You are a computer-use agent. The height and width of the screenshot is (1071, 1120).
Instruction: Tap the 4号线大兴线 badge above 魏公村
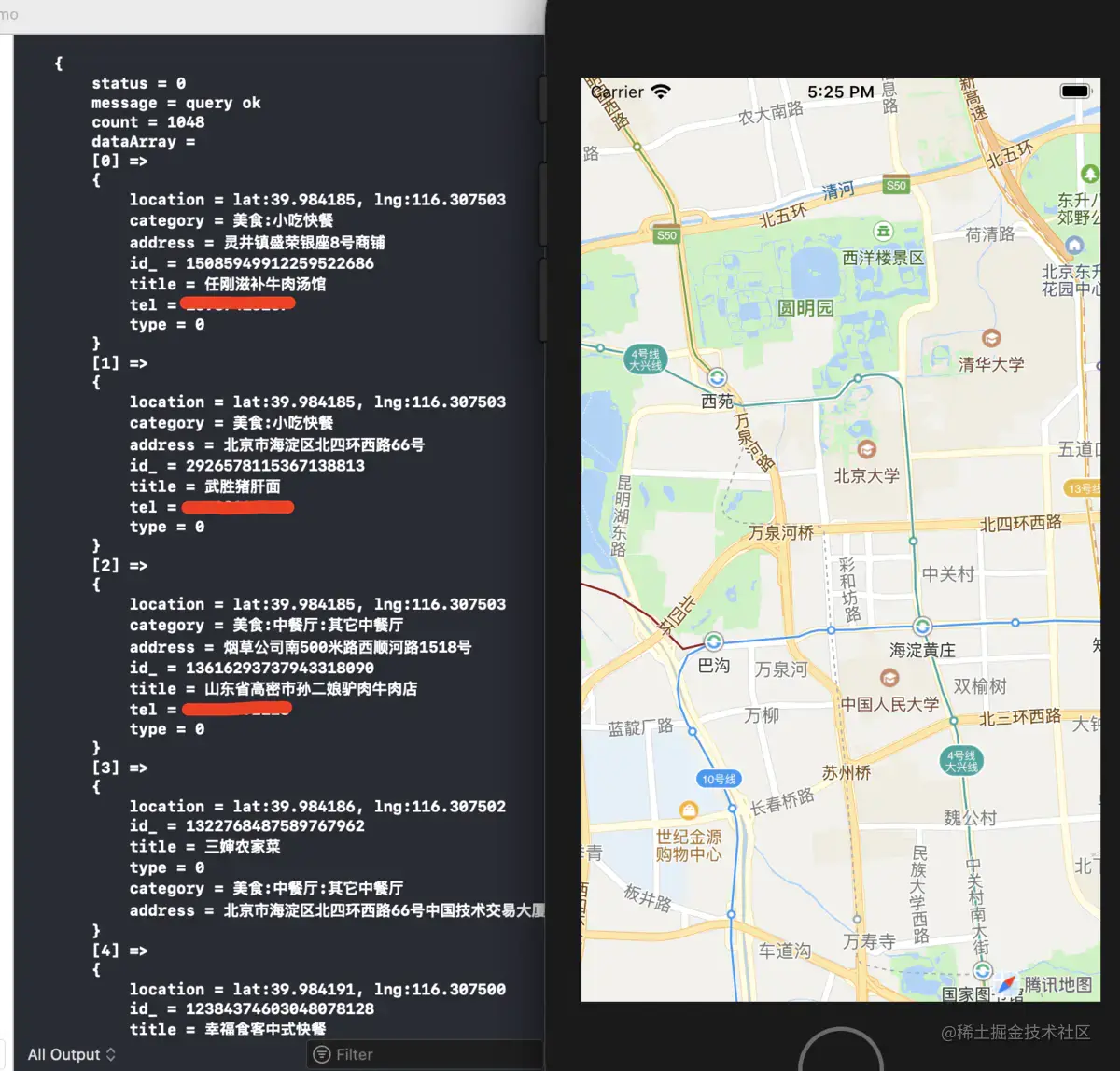pyautogui.click(x=961, y=761)
